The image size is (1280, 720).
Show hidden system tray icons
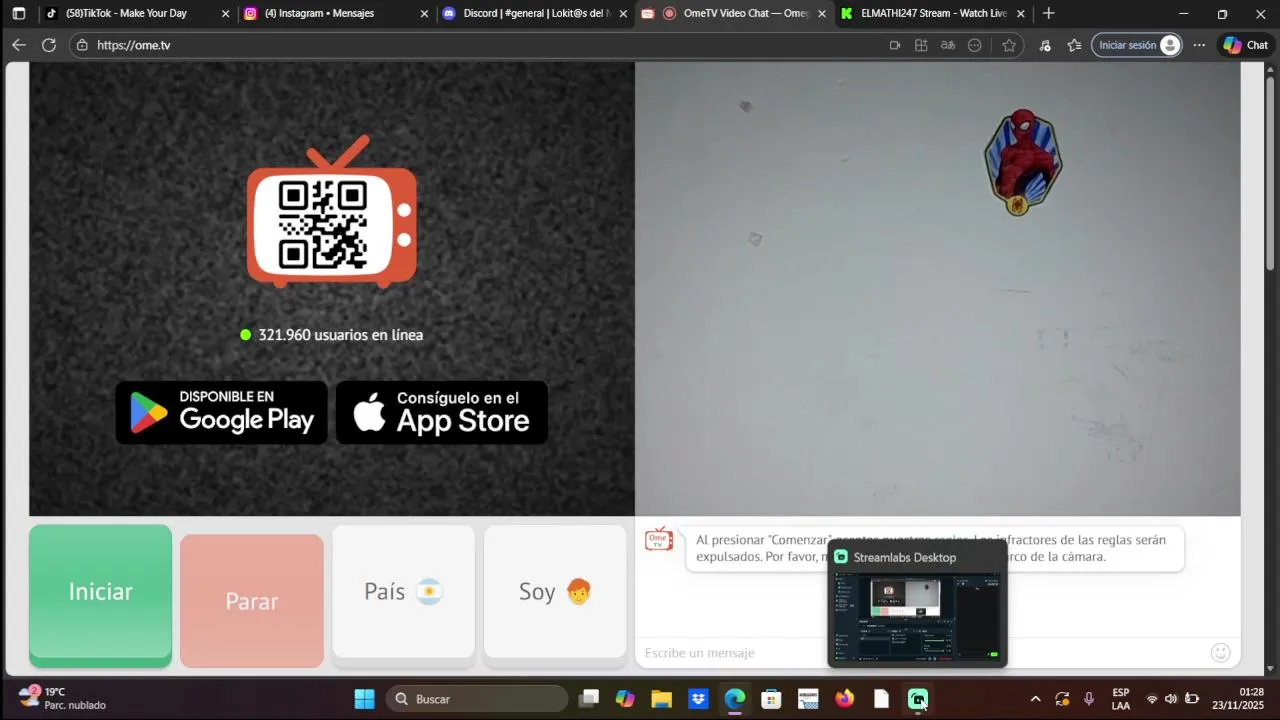tap(1035, 699)
